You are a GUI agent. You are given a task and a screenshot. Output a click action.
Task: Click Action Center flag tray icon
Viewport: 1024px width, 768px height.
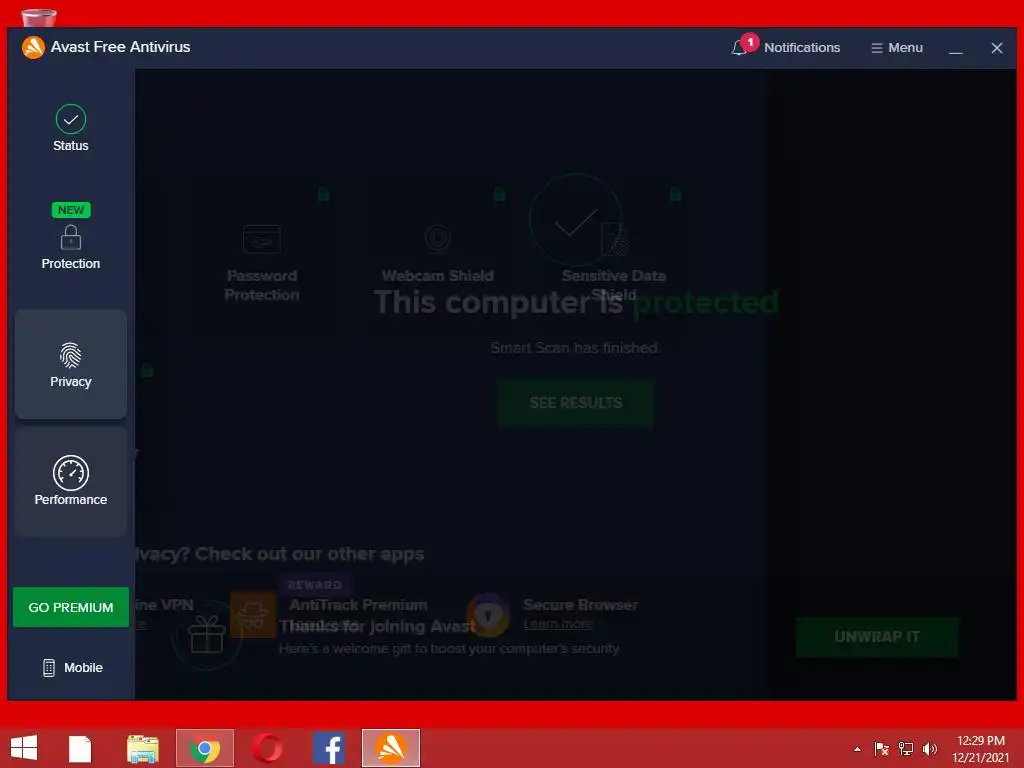pos(881,748)
